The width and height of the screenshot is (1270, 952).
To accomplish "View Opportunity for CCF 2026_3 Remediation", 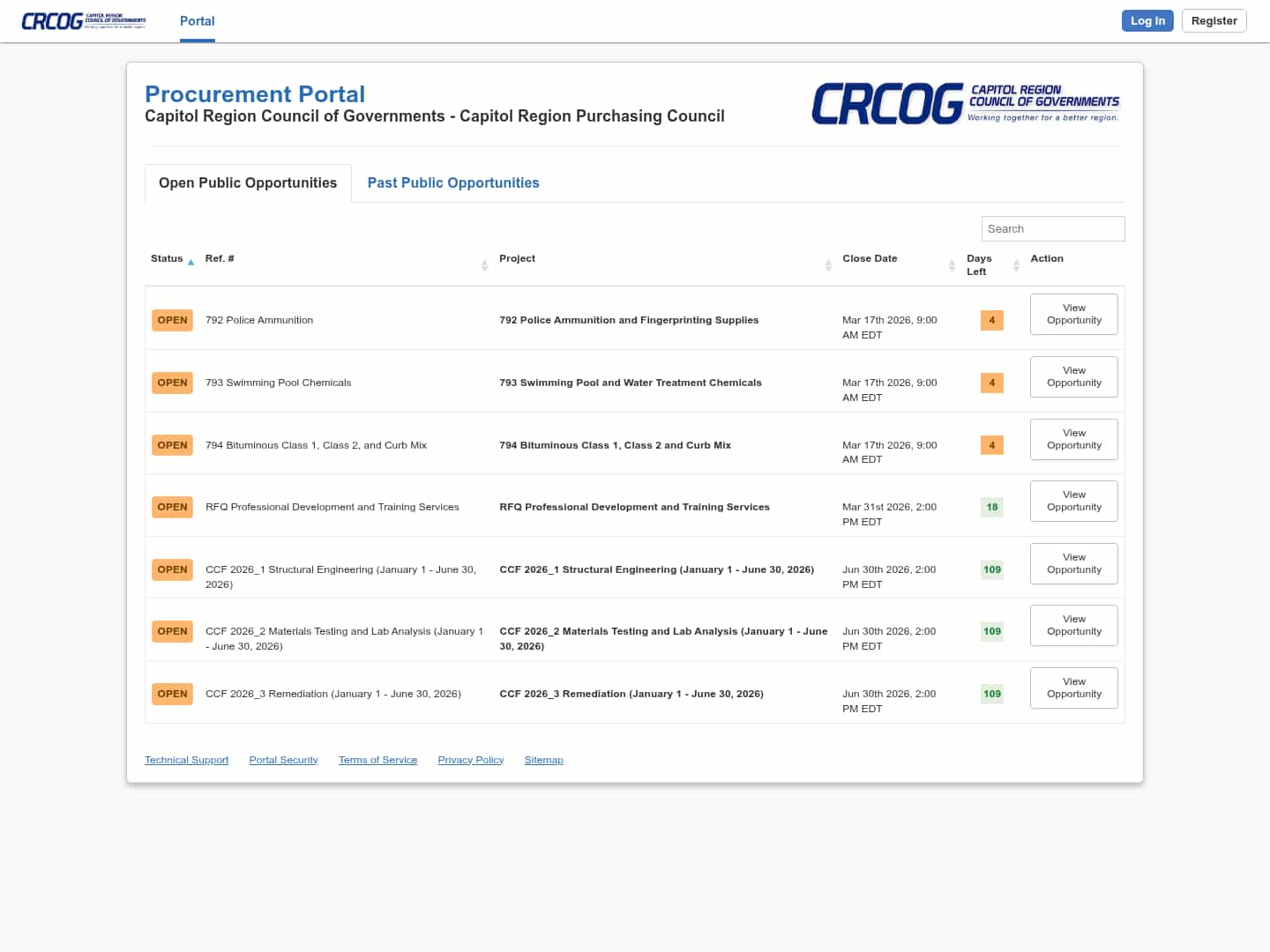I will tap(1073, 688).
